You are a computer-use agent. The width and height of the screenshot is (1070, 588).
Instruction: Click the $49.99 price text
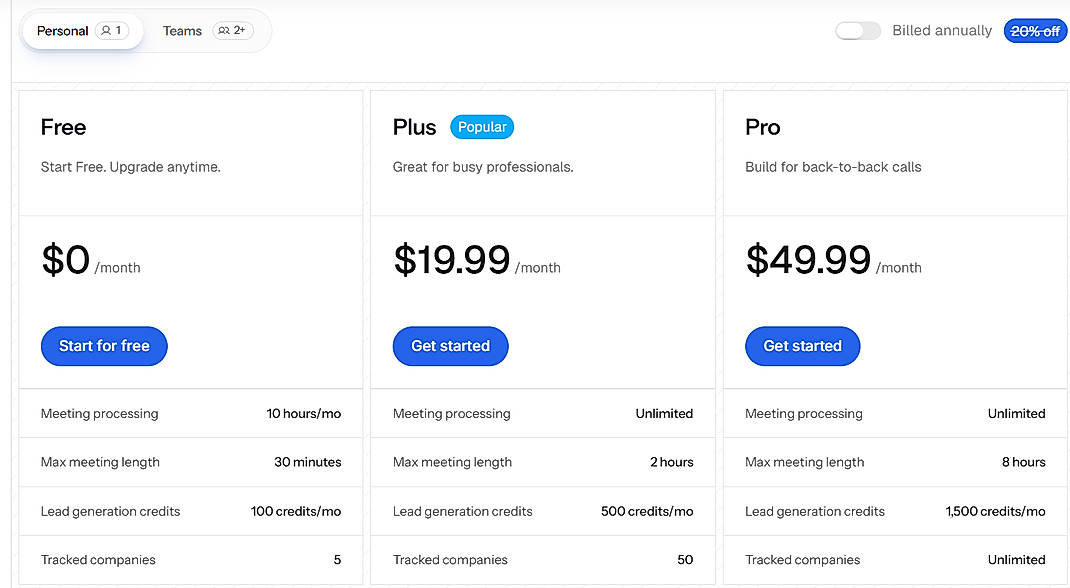808,259
